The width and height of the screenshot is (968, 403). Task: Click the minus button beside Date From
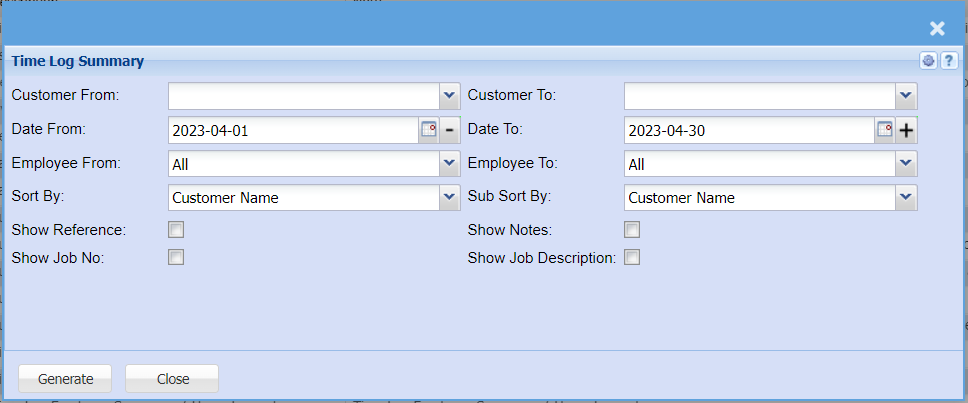pos(450,130)
